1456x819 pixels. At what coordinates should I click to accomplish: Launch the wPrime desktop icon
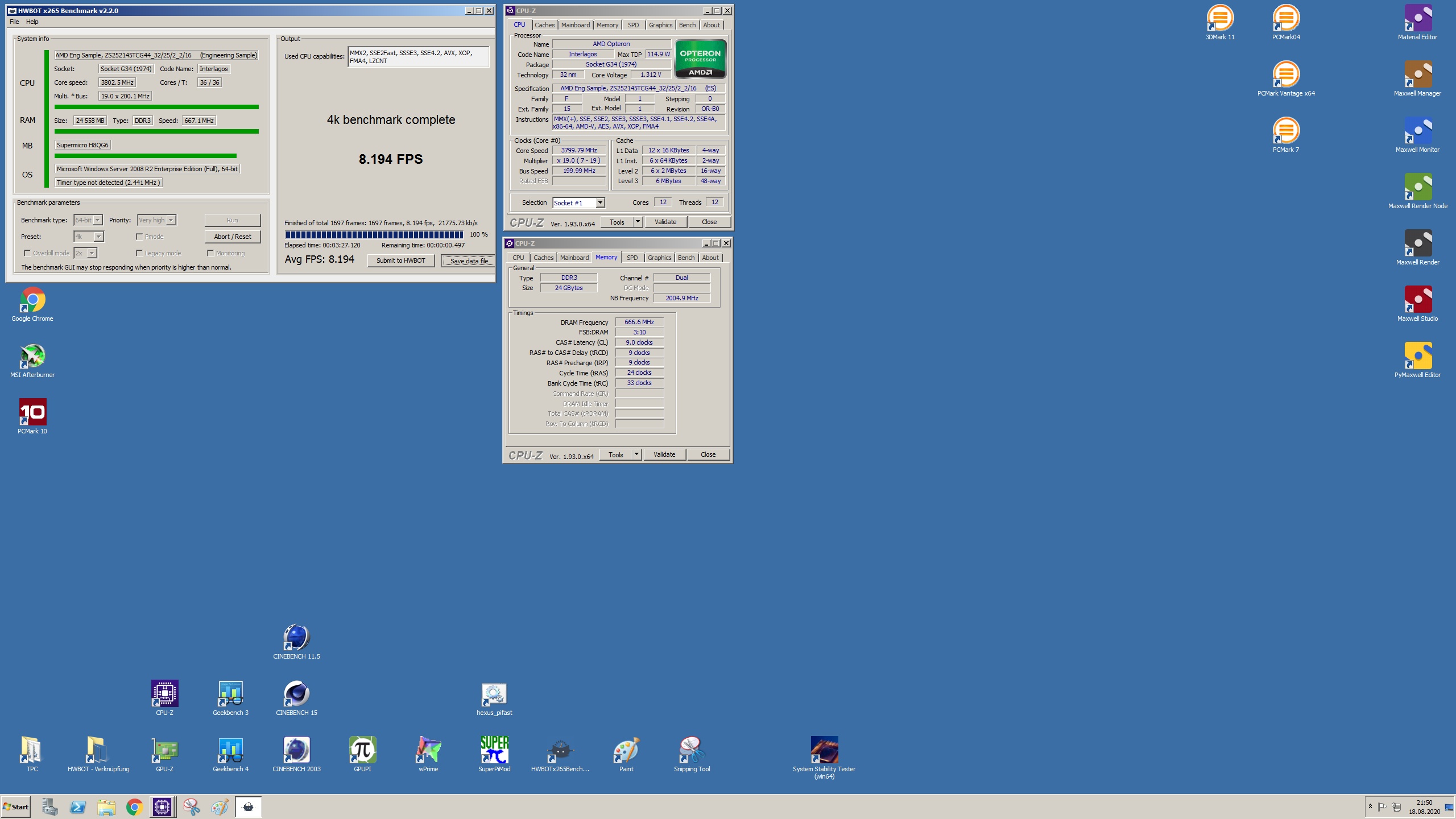click(428, 755)
